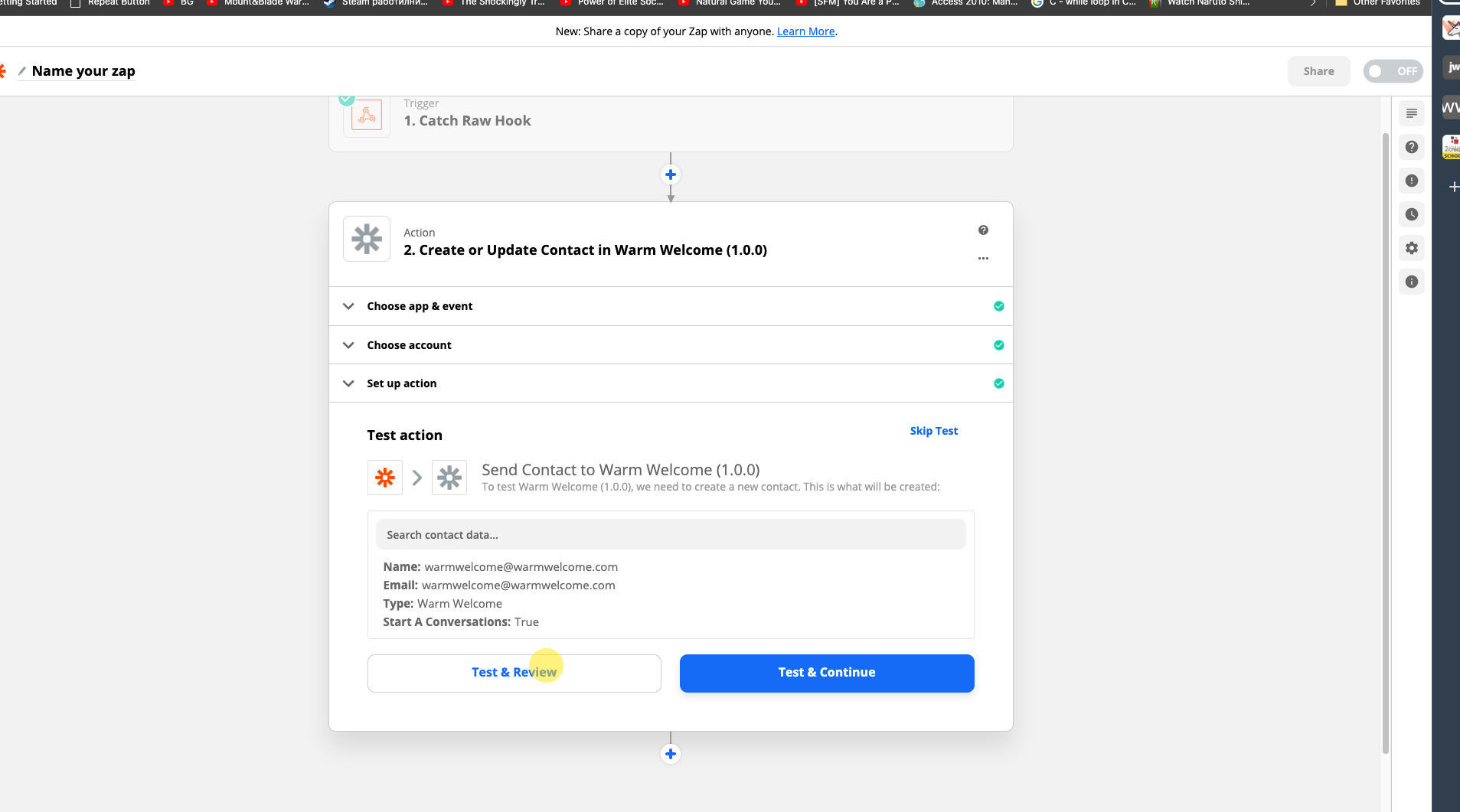Click the Email: warmwelcome@warmwelcome.com row

[499, 585]
